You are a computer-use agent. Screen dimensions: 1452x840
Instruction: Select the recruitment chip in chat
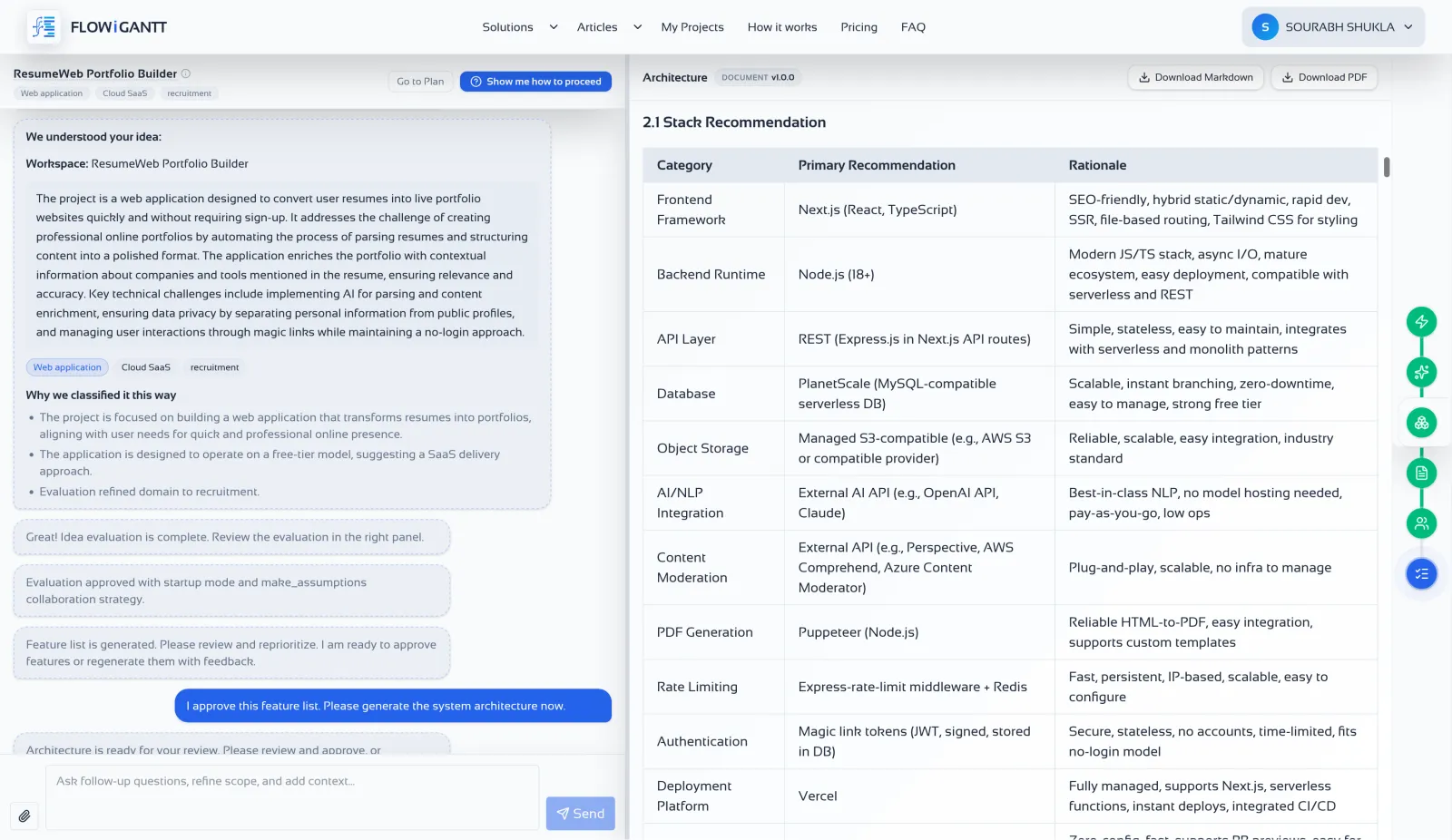(214, 367)
